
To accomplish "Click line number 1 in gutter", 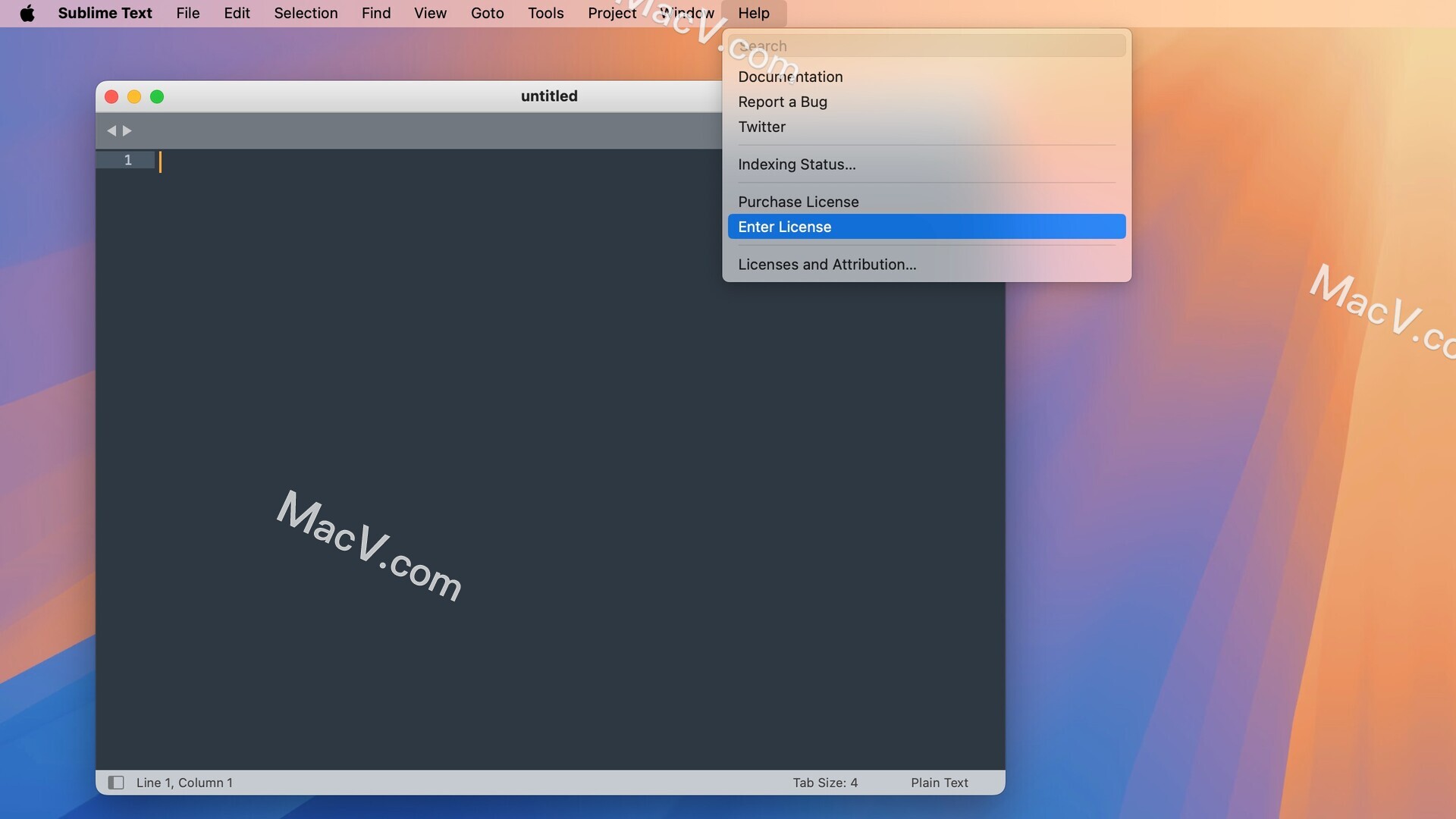I will tap(127, 160).
